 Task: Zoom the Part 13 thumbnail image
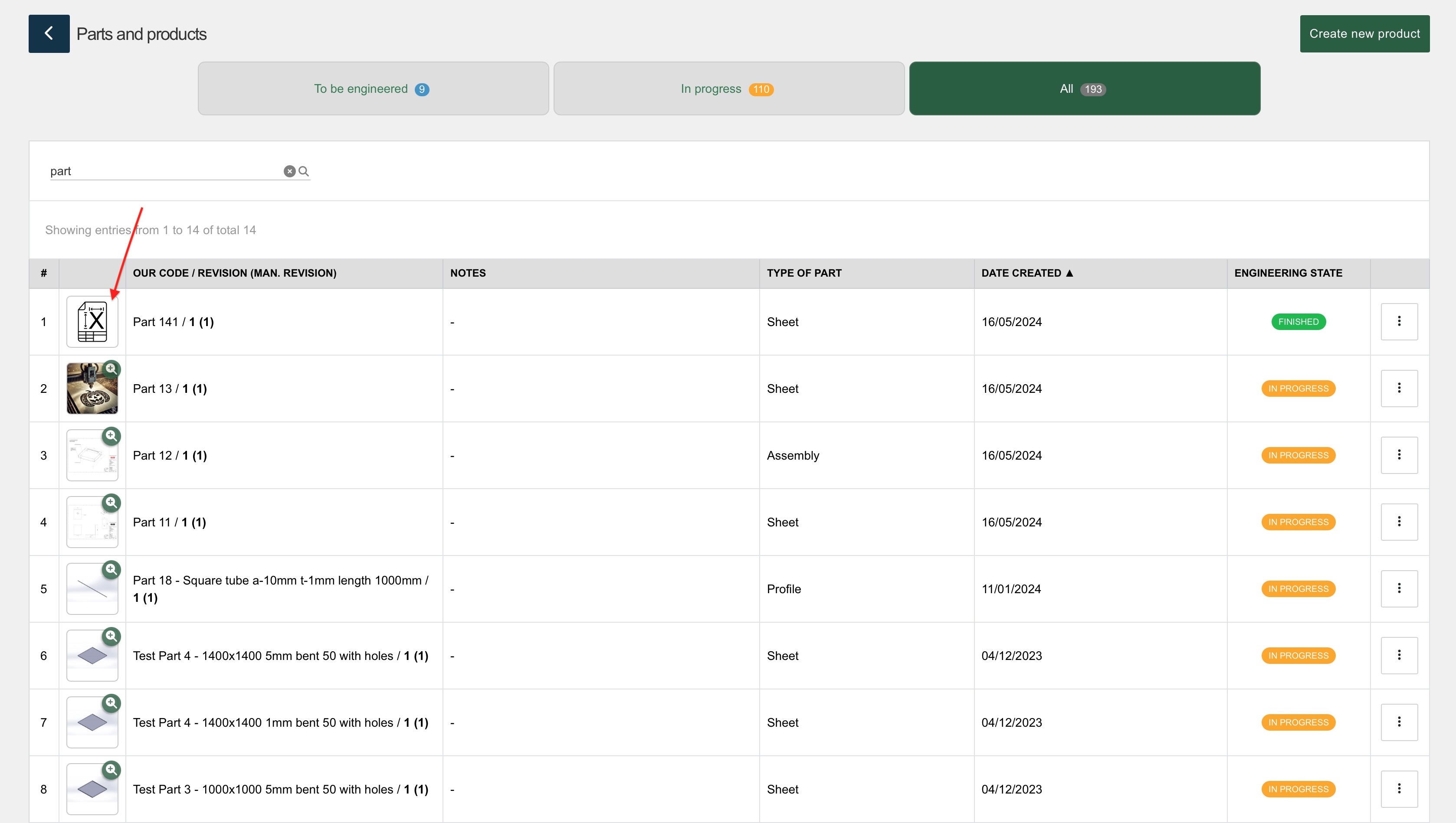point(111,369)
